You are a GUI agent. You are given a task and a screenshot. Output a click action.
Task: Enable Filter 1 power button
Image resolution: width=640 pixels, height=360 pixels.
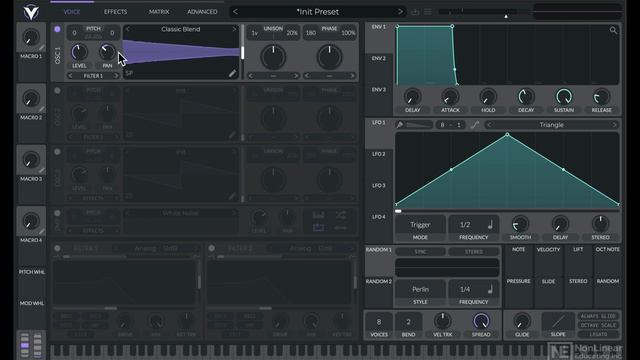click(x=57, y=248)
